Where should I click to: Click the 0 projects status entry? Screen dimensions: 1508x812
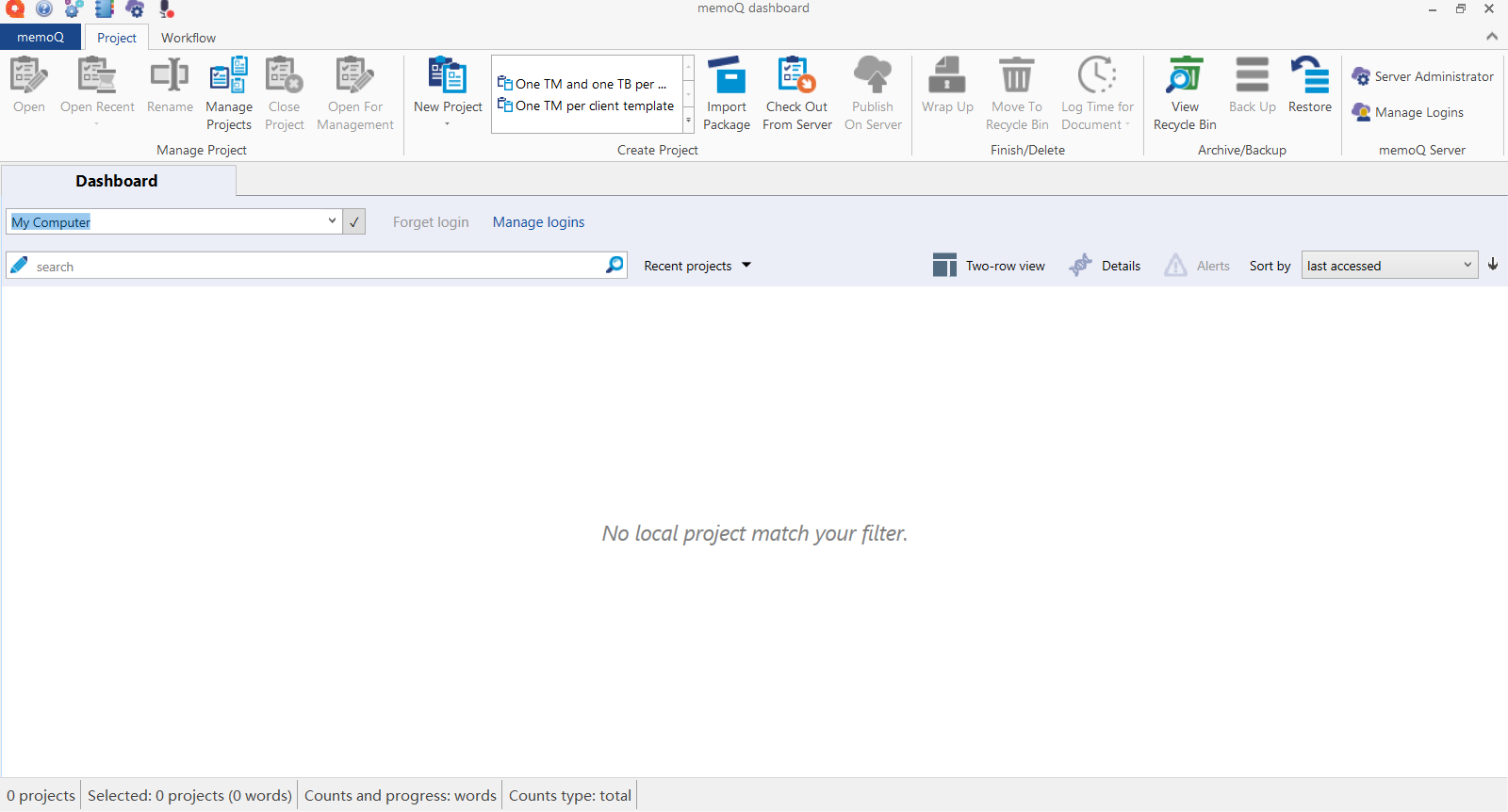(41, 795)
